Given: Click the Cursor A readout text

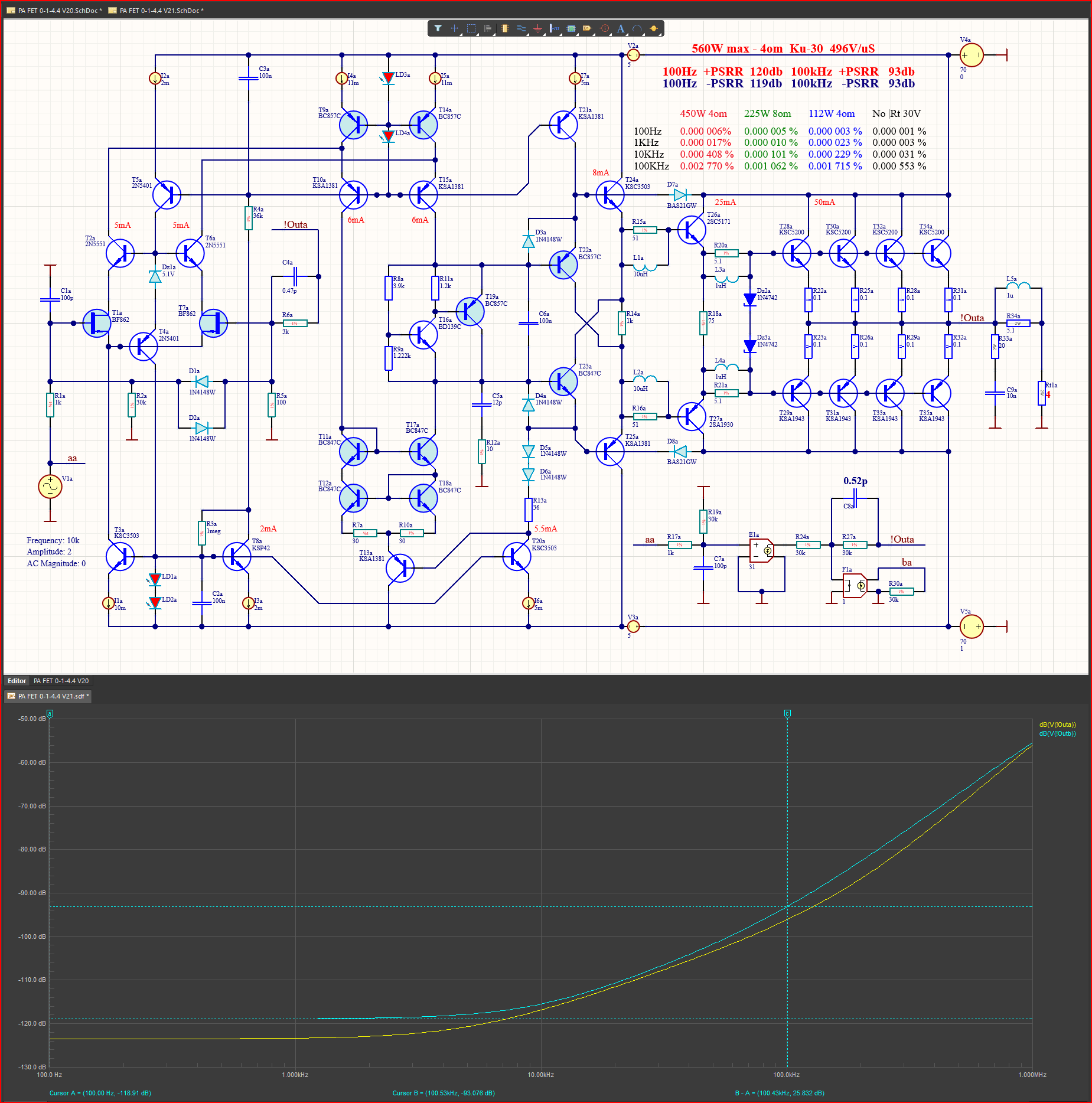Looking at the screenshot, I should 100,1093.
